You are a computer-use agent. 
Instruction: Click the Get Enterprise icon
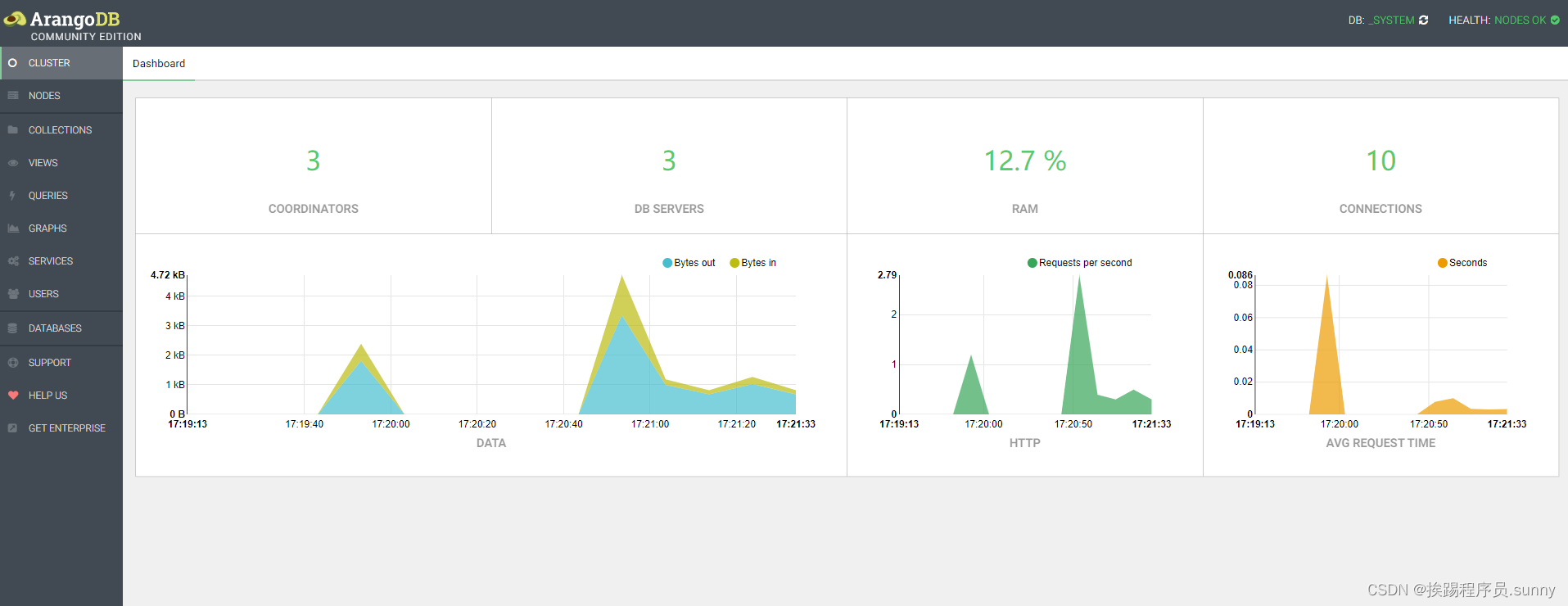pos(12,428)
